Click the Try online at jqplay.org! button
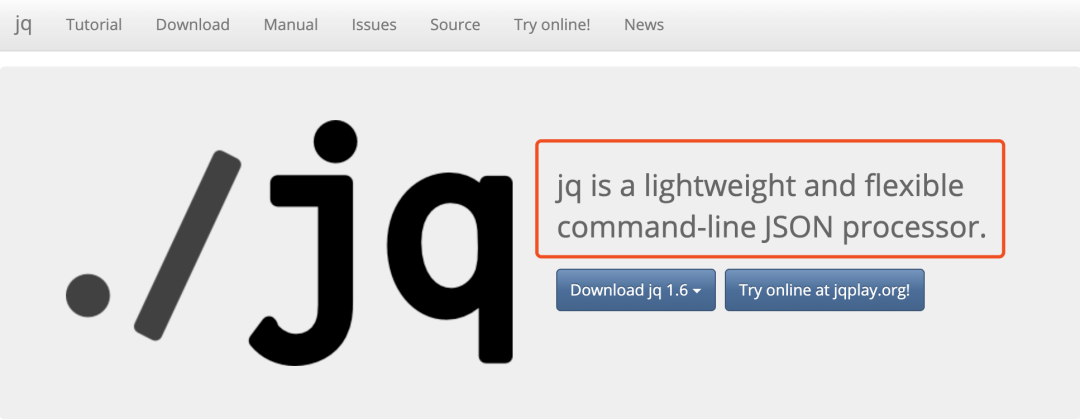1080x419 pixels. 824,290
